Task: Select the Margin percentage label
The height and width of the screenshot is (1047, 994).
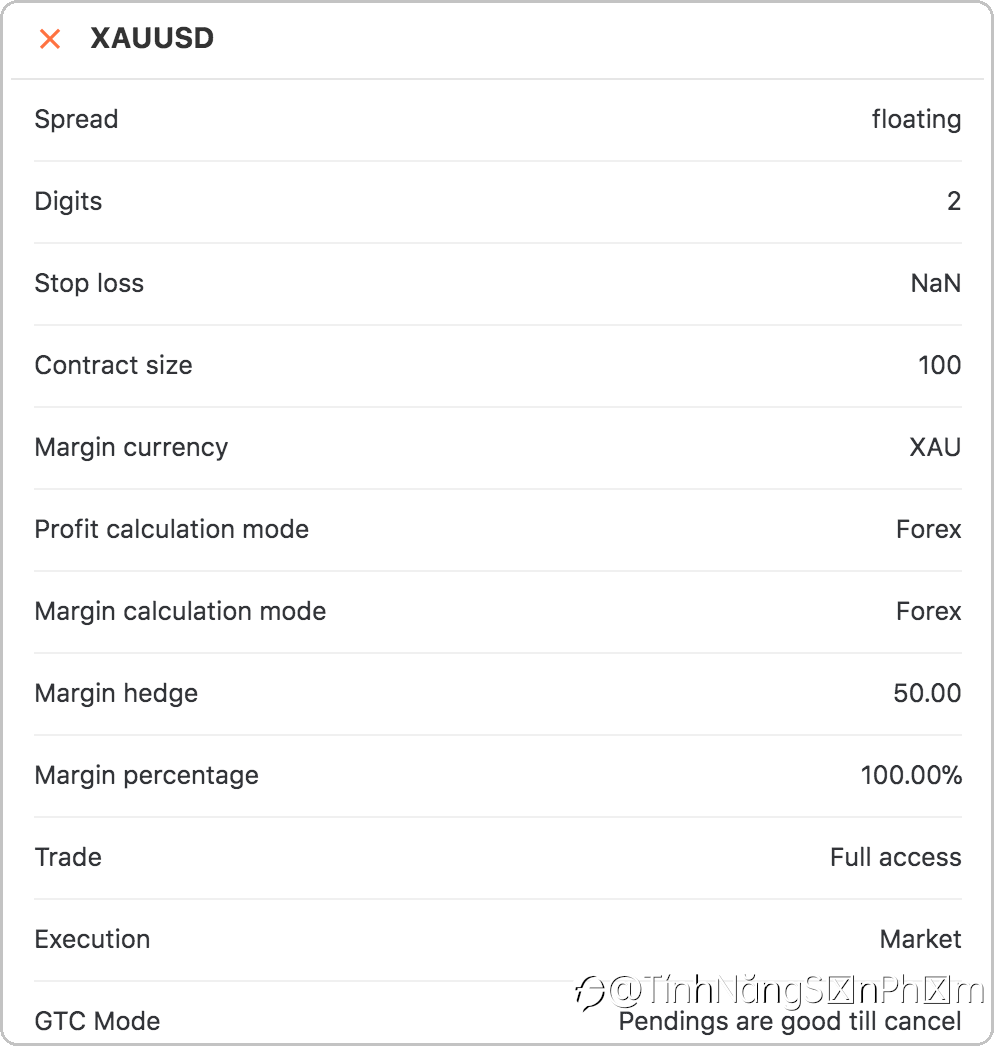Action: click(x=146, y=776)
